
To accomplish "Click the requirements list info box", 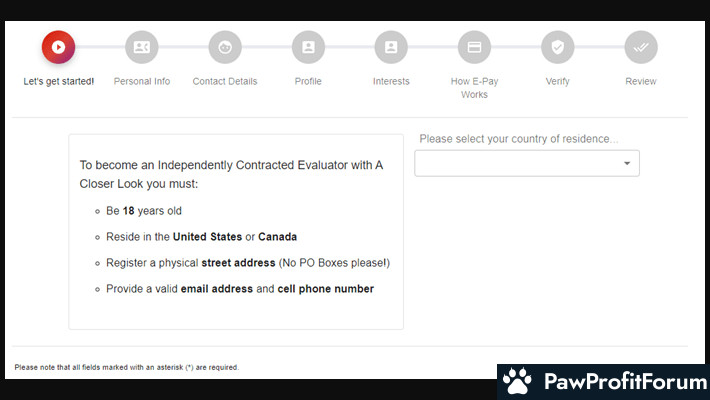I will pos(236,231).
